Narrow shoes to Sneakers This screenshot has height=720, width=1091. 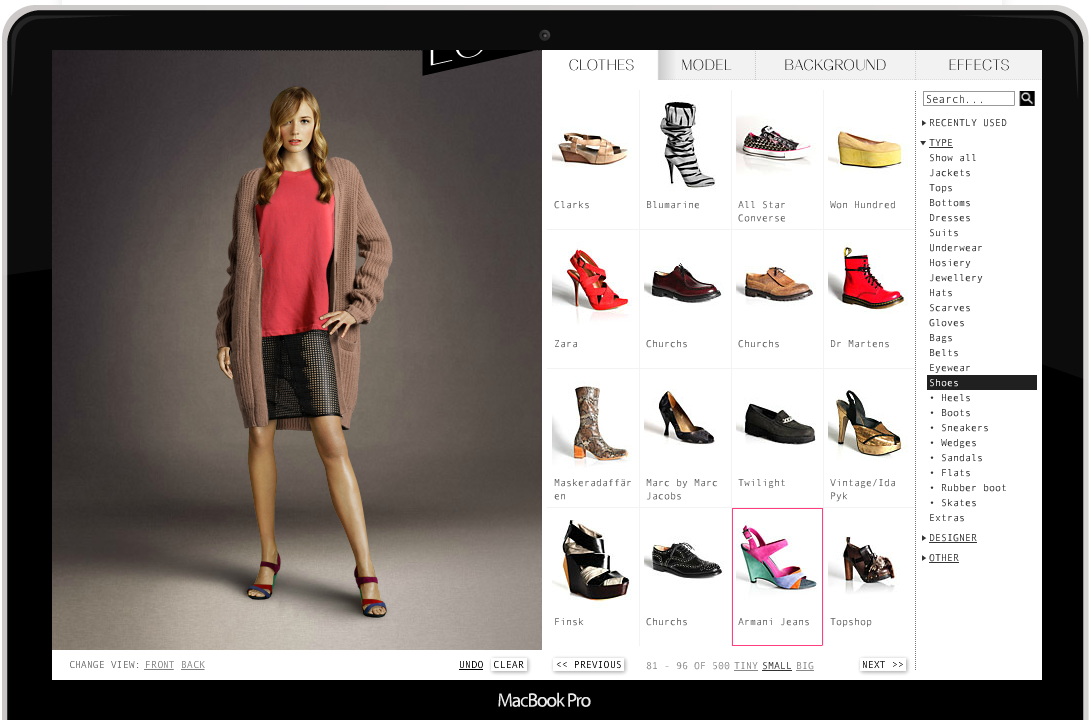964,428
